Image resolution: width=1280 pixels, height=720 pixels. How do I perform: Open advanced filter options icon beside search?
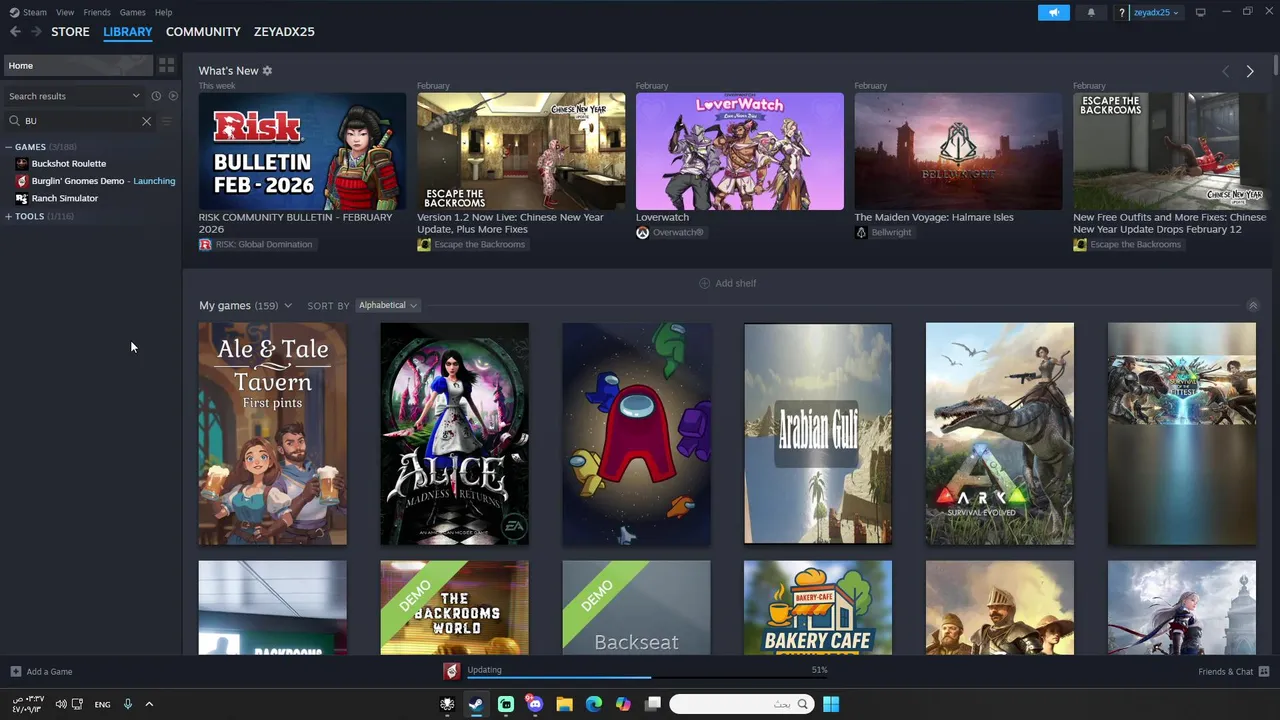tap(167, 121)
